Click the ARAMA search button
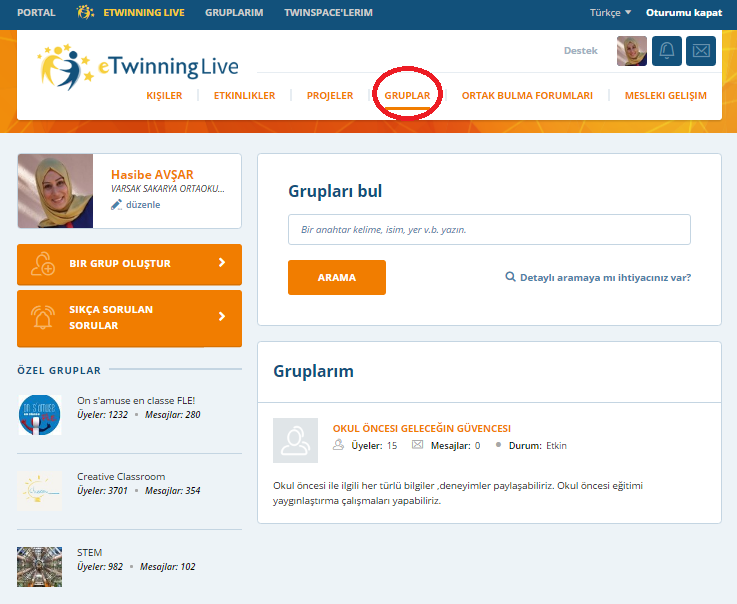This screenshot has width=737, height=604. click(337, 277)
